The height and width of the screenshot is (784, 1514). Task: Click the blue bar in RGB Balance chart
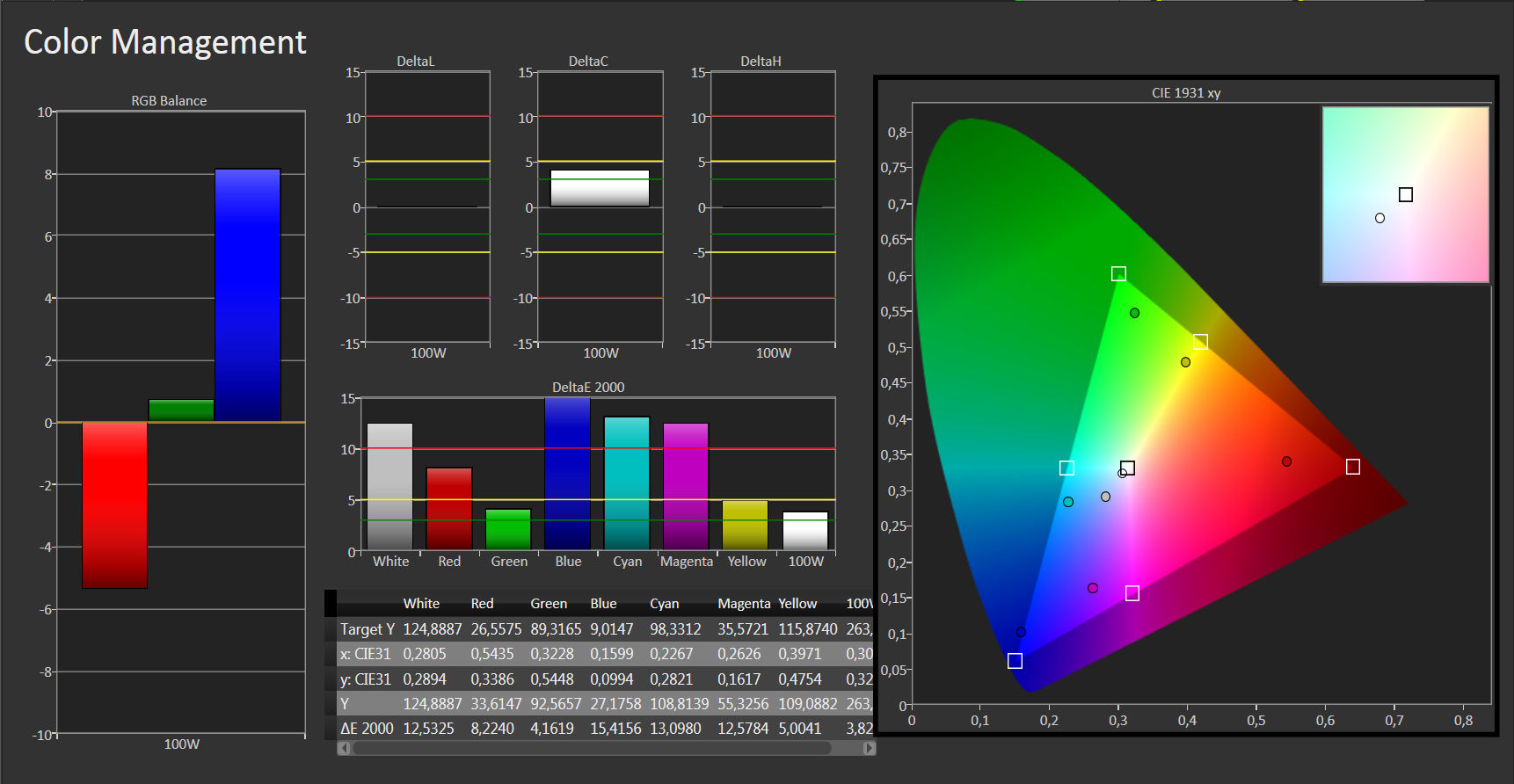248,295
